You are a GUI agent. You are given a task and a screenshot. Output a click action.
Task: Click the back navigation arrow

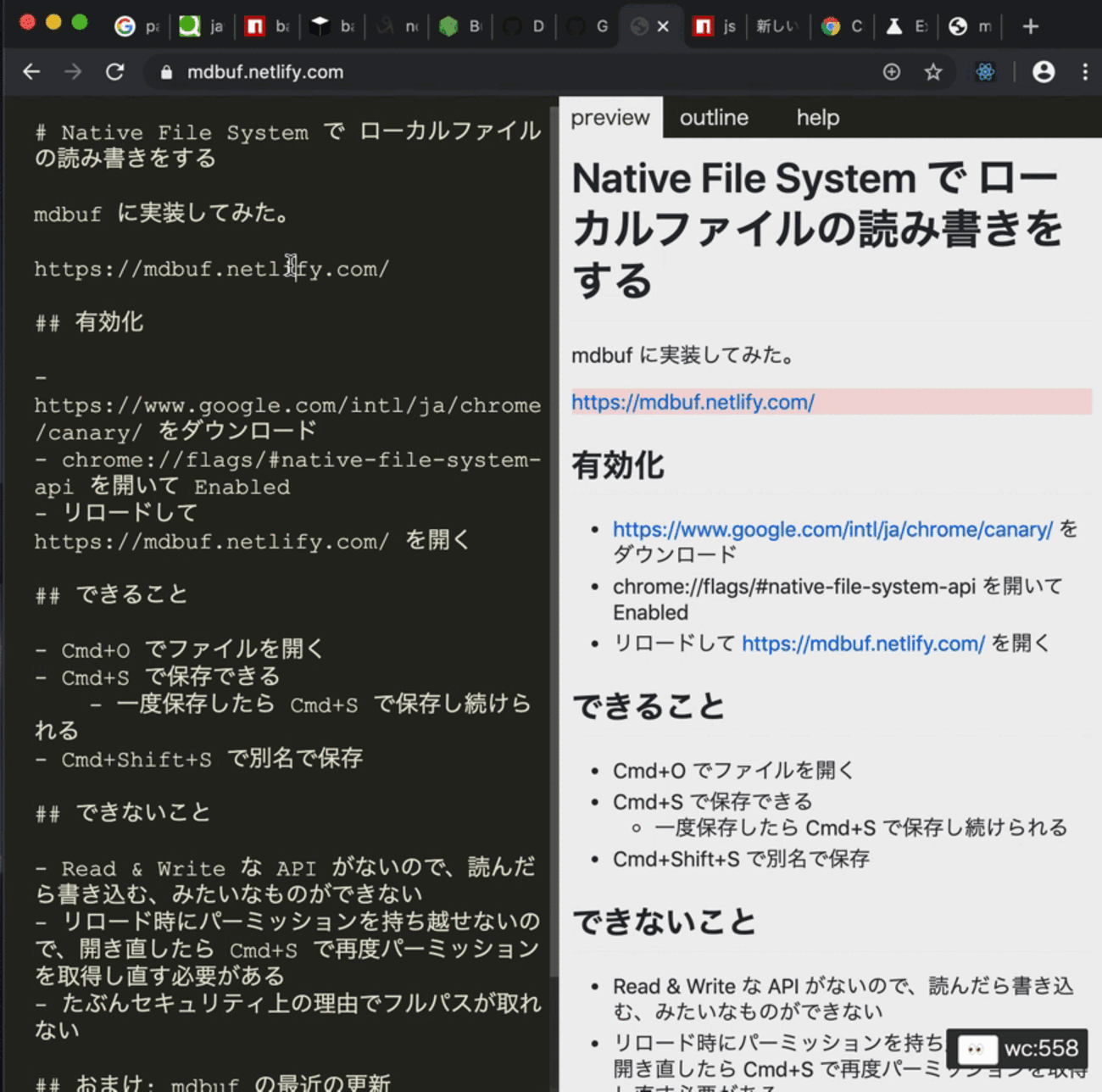click(31, 72)
